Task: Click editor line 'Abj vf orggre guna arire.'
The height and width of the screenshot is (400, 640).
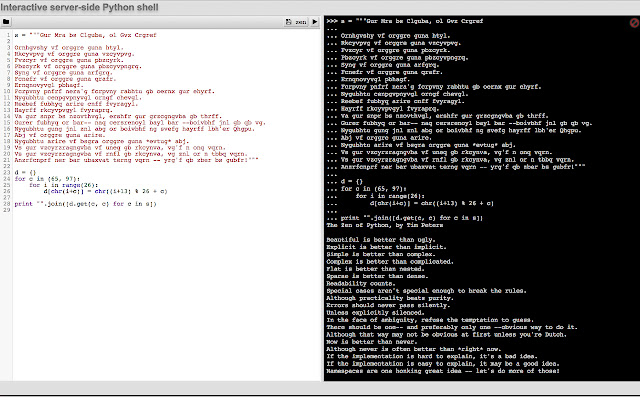Action: [x=60, y=135]
